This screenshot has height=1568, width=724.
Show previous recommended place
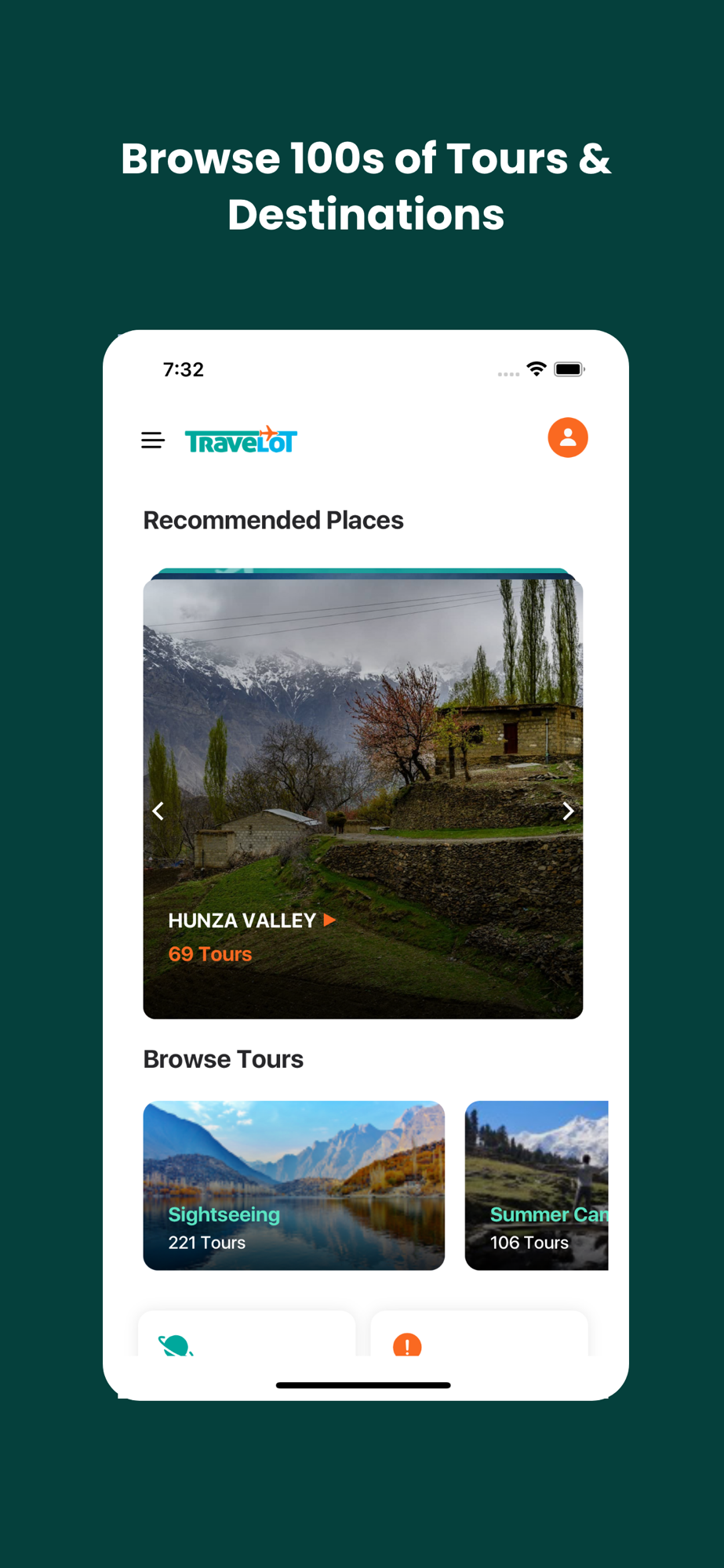158,811
